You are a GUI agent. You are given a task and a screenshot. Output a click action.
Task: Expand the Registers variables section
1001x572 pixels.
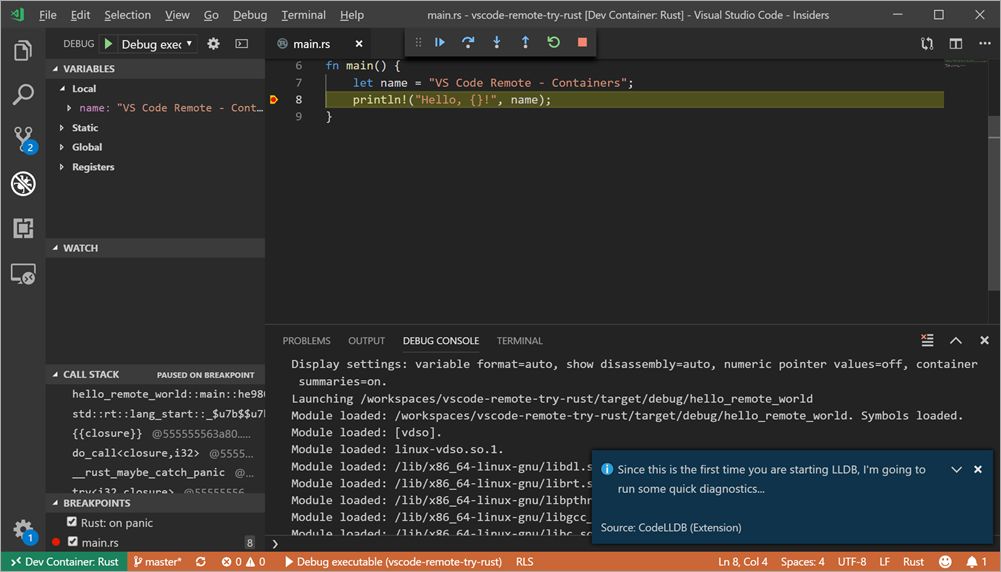pyautogui.click(x=93, y=167)
